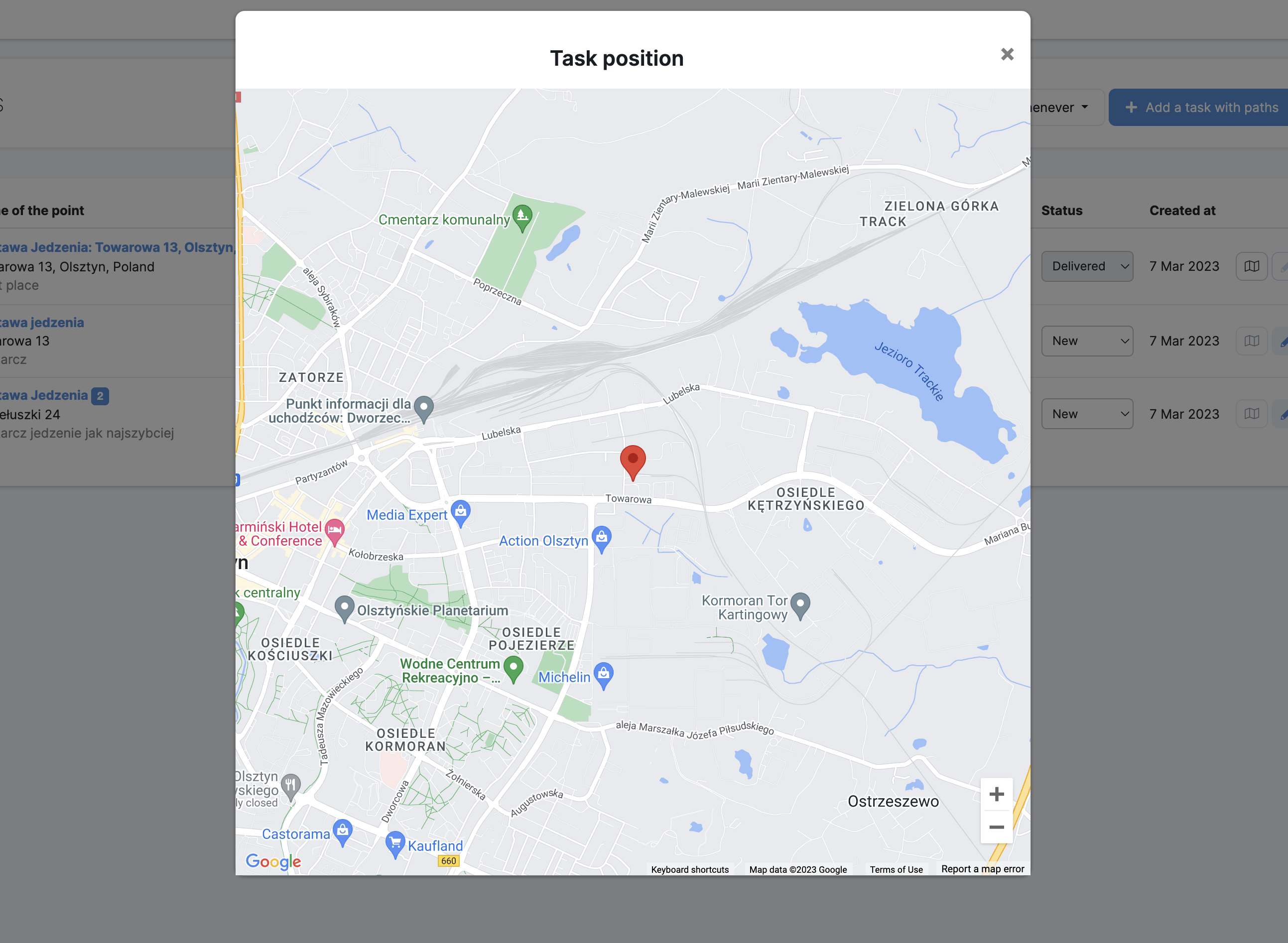Click the Cmentarz komunalny cemetery marker

point(522,218)
